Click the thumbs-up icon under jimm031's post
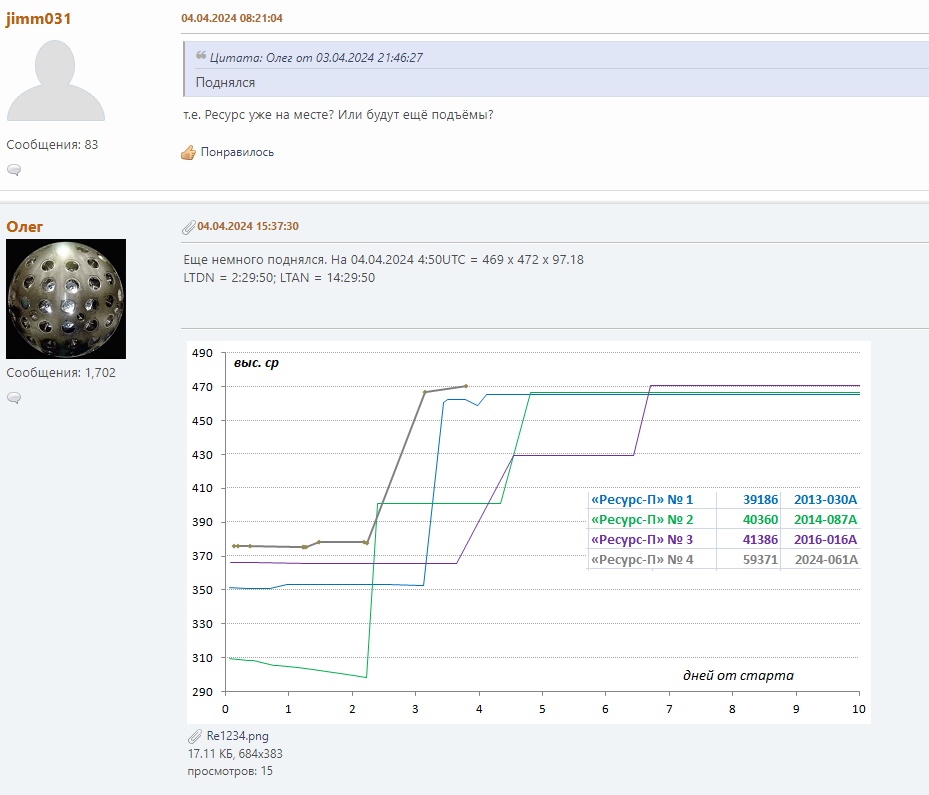The width and height of the screenshot is (929, 795). (188, 153)
